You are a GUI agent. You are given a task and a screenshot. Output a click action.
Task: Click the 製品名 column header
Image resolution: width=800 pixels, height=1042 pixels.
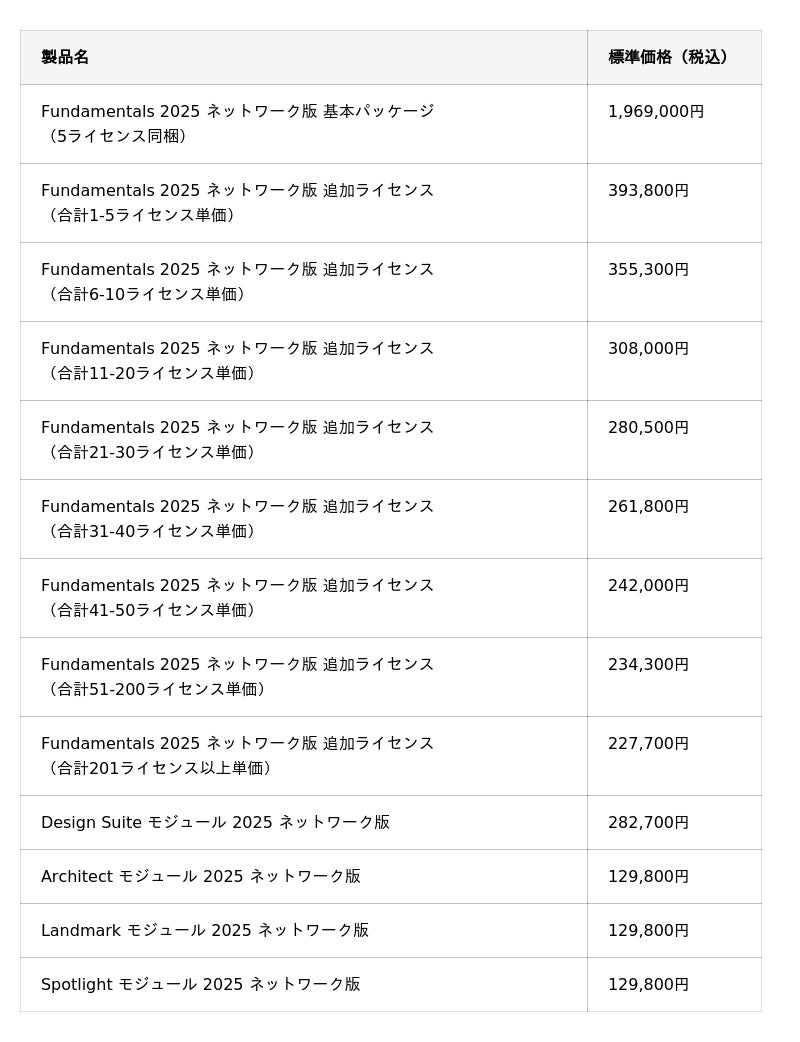click(65, 57)
